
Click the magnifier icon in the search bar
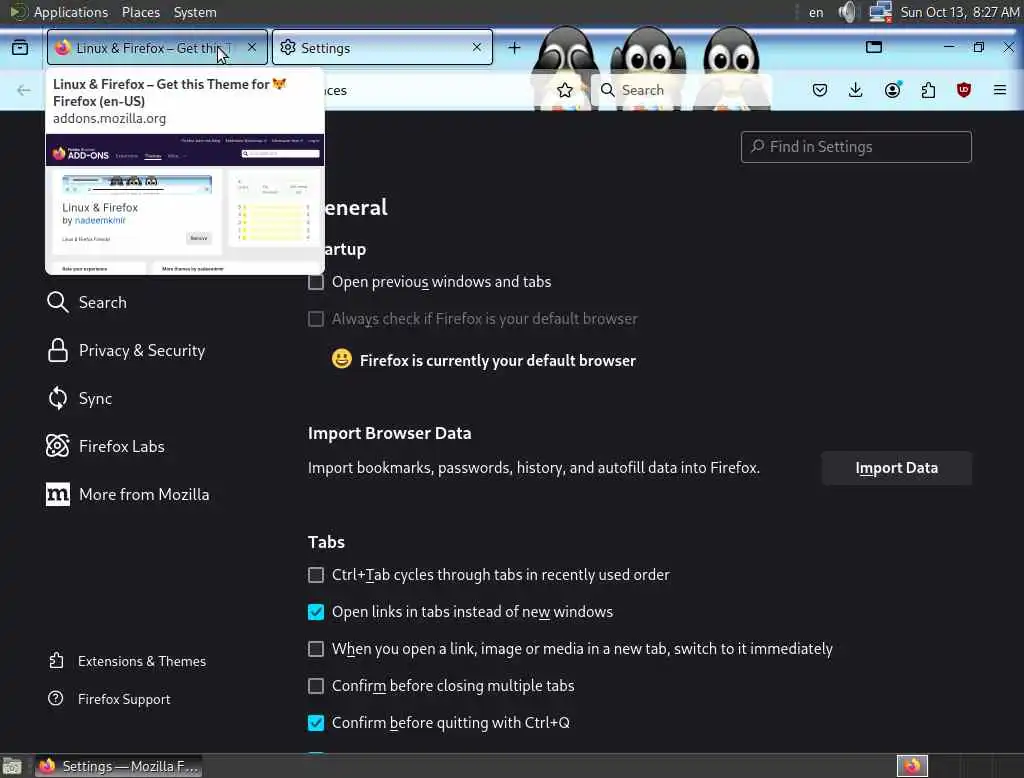[x=607, y=90]
